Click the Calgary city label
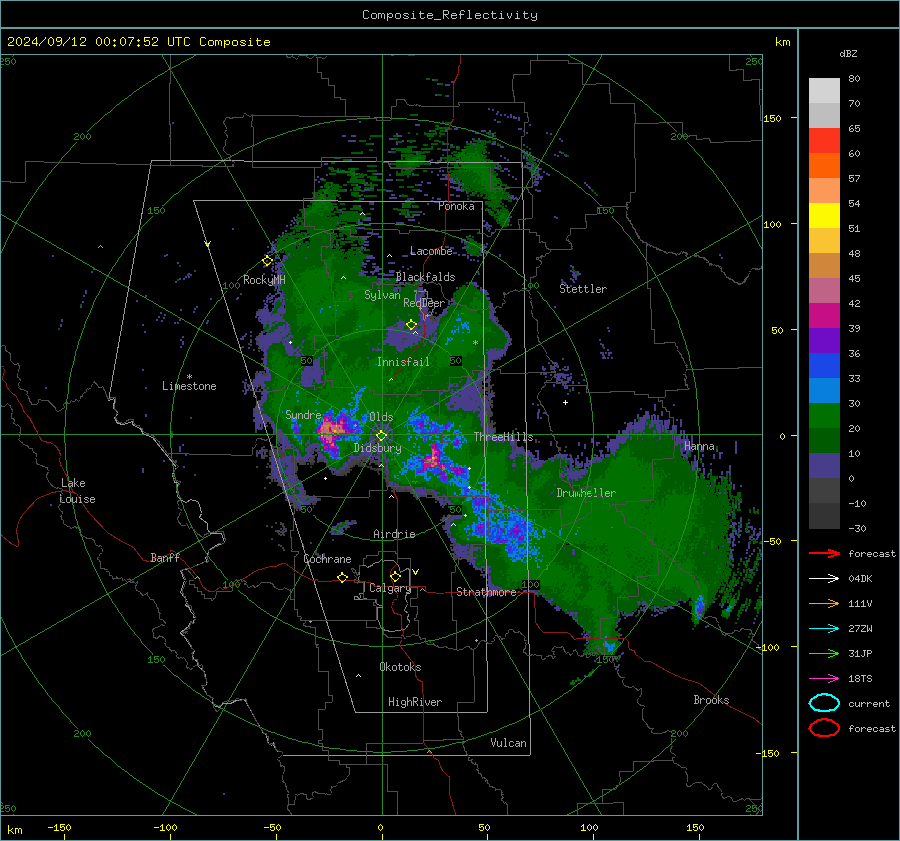 point(390,588)
